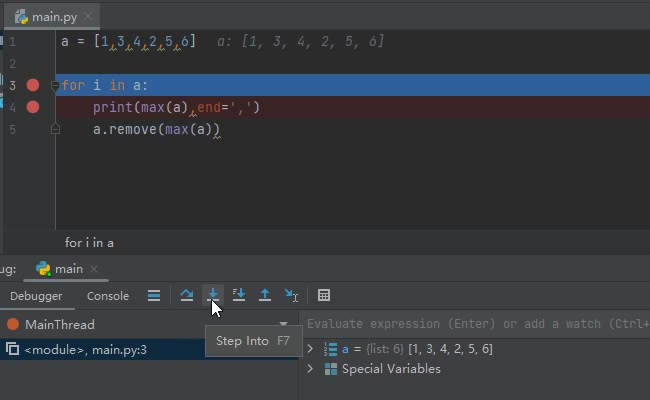Expand the variable a list entry

click(310, 349)
